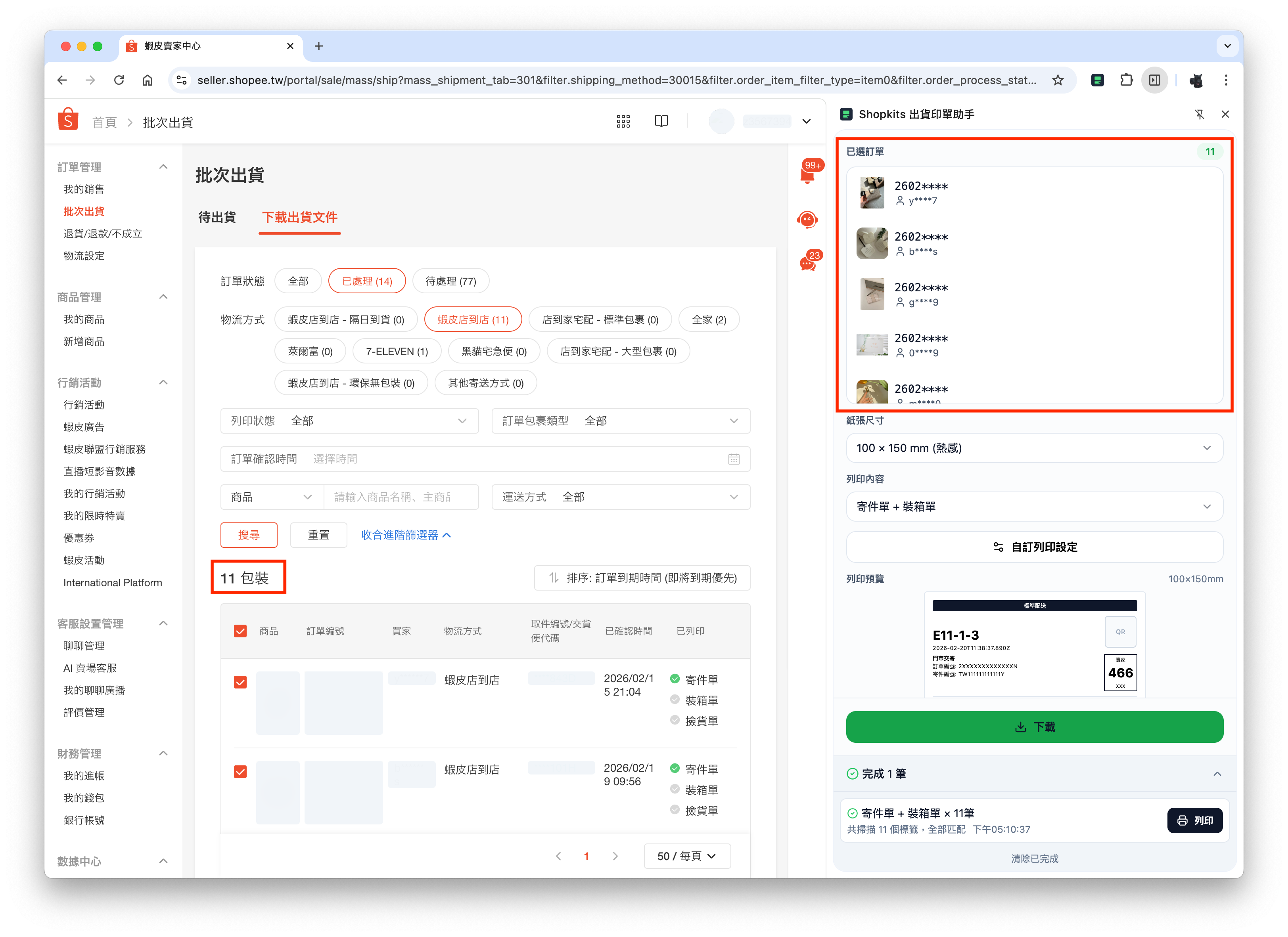Uncheck the order confirmed 2026/02/19 09:56

tap(240, 772)
